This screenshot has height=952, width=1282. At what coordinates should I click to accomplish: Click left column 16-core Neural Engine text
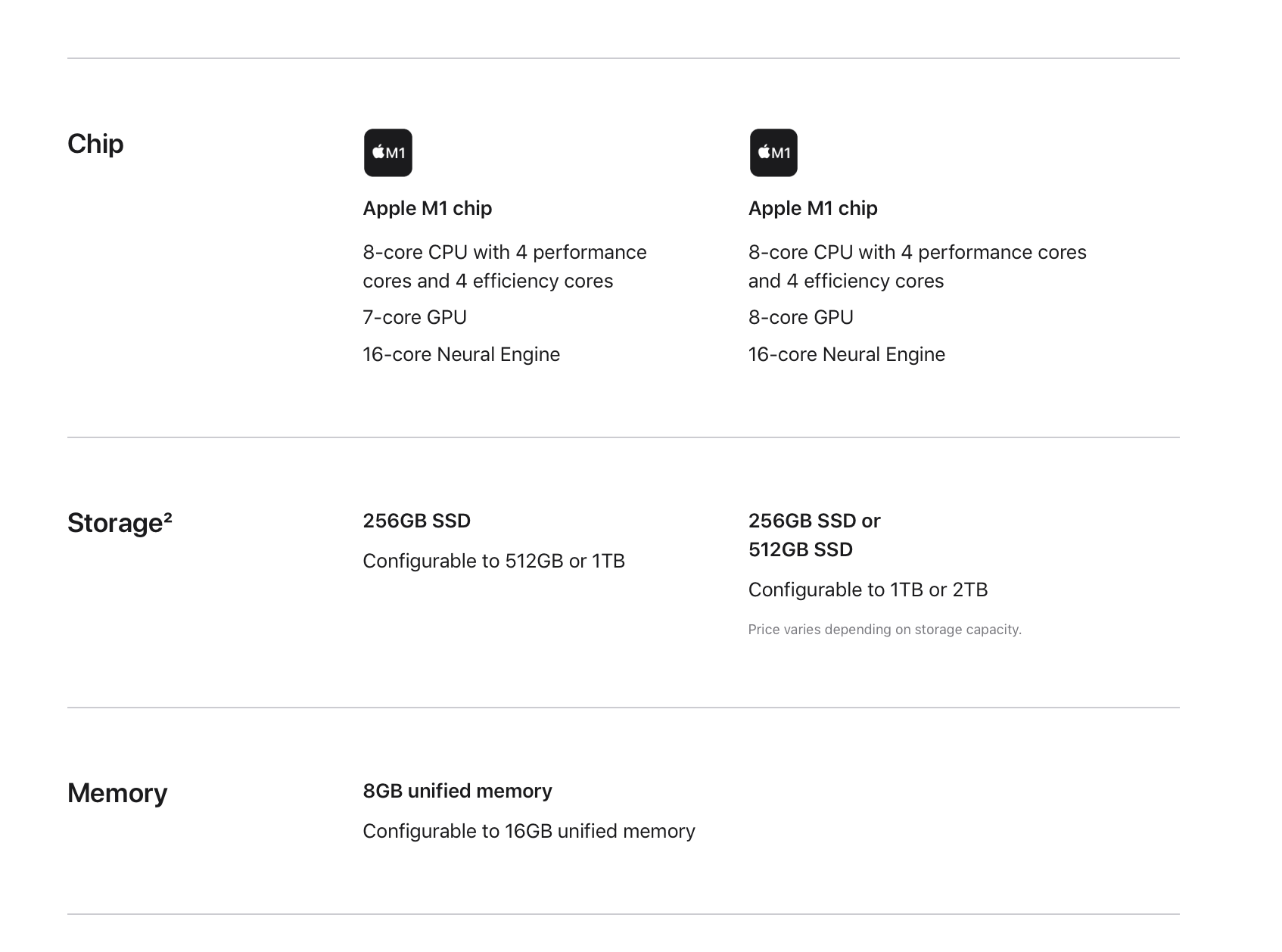click(461, 354)
